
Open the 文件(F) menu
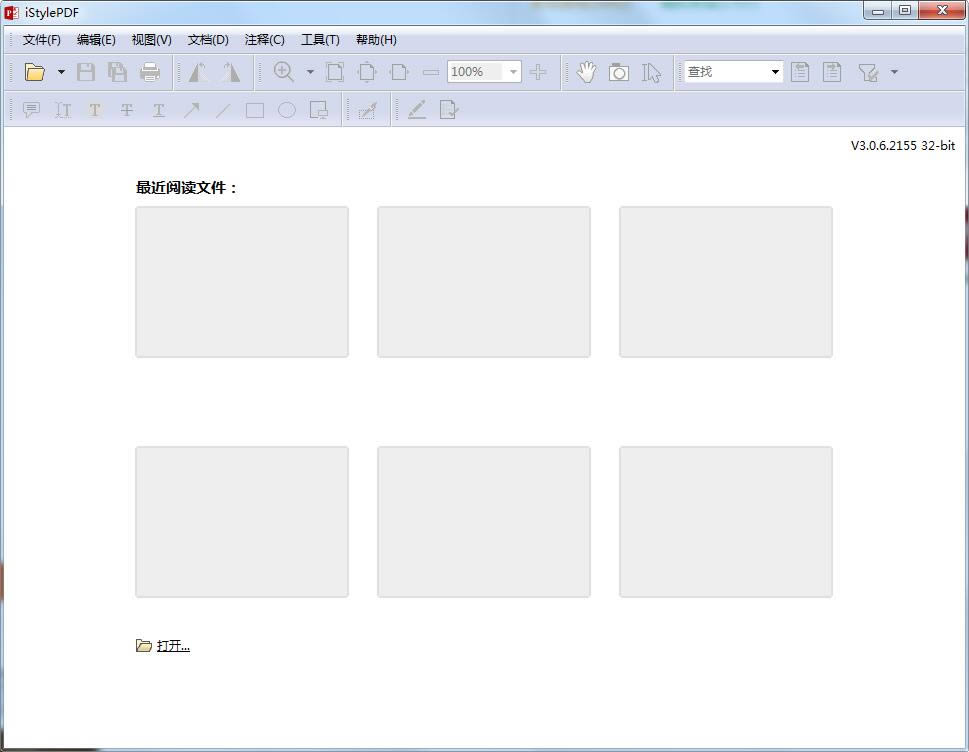41,40
